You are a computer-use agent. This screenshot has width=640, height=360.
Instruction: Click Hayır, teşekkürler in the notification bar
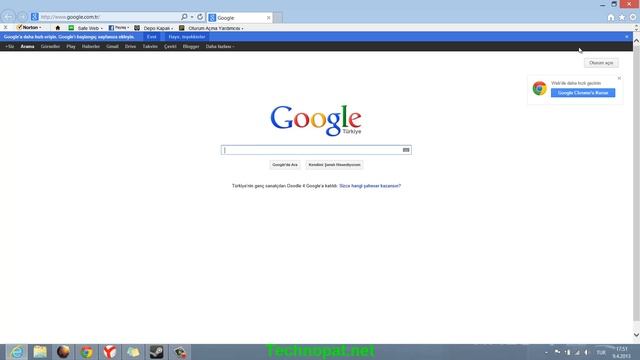pos(187,37)
